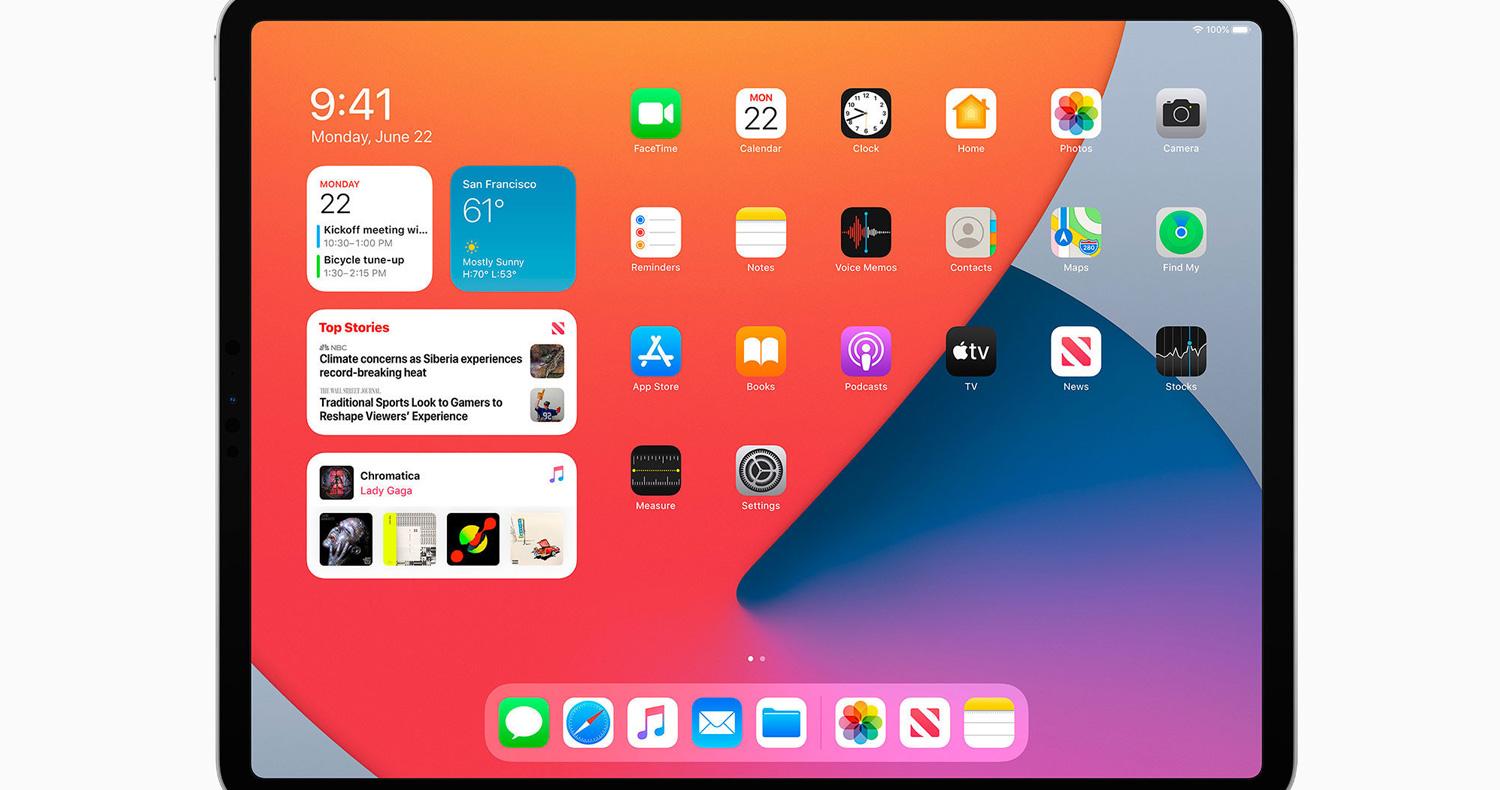This screenshot has height=790, width=1500.
Task: Open the Books app
Action: pos(760,352)
